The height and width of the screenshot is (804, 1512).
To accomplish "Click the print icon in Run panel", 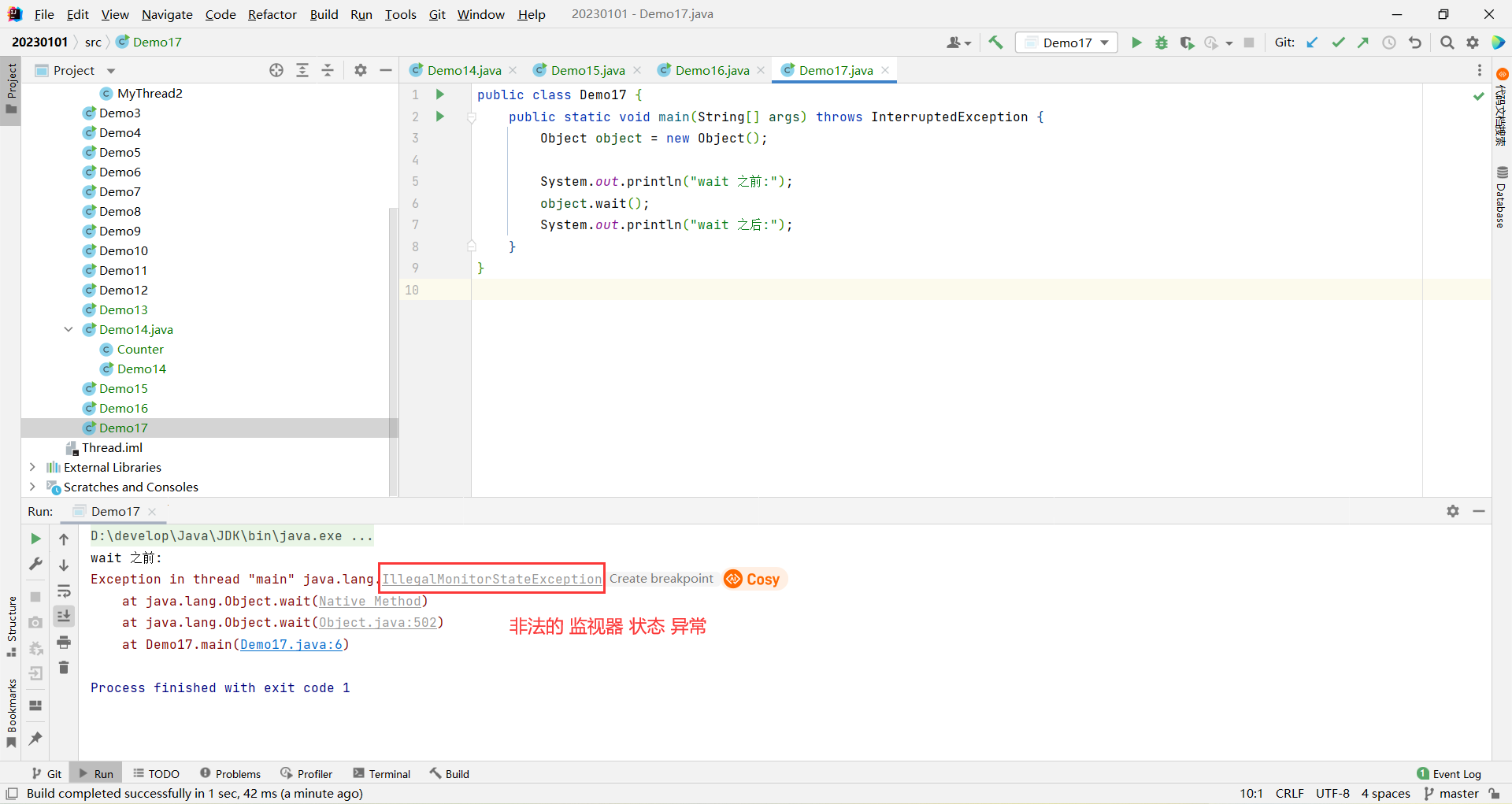I will [x=64, y=643].
